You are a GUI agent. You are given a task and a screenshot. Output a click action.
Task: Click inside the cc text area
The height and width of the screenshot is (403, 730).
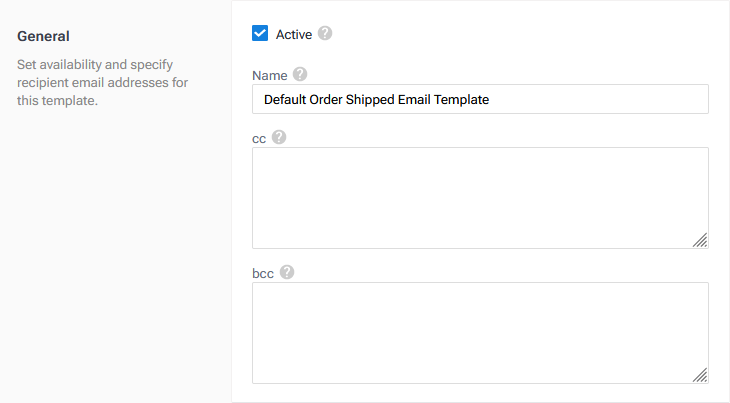pyautogui.click(x=480, y=197)
